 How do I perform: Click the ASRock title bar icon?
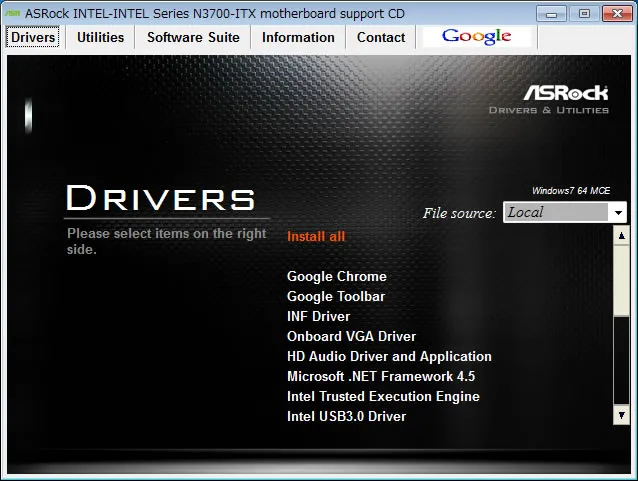pyautogui.click(x=13, y=13)
